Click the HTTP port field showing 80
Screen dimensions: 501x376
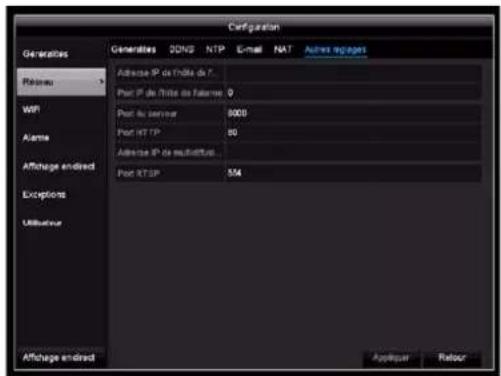[x=354, y=133]
